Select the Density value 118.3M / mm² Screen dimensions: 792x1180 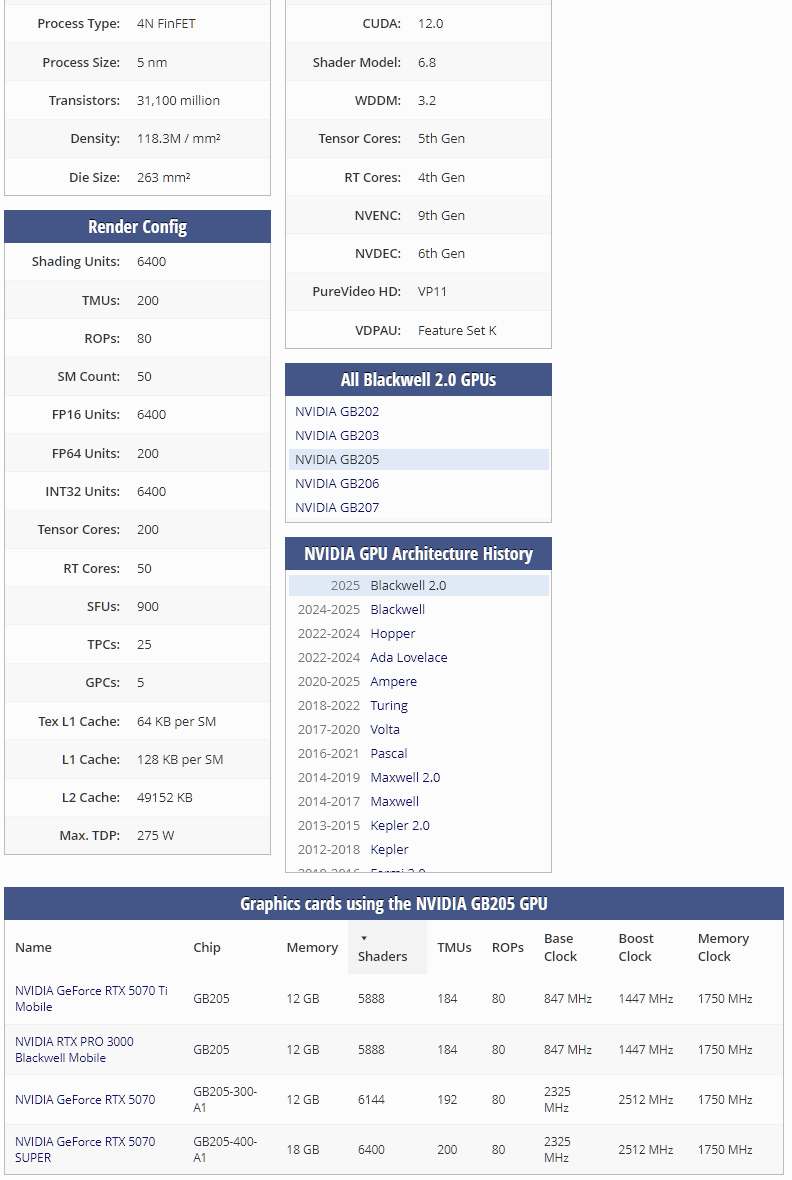pyautogui.click(x=178, y=139)
